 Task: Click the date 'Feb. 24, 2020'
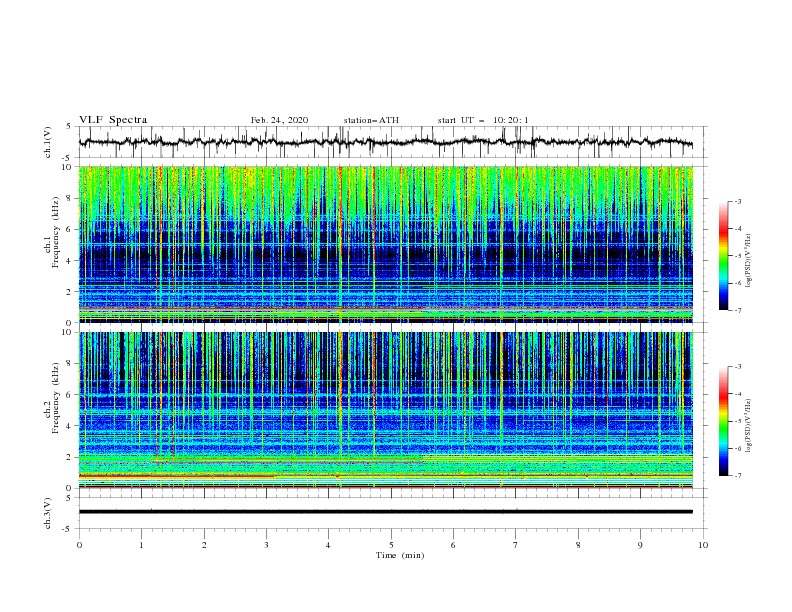pyautogui.click(x=279, y=120)
